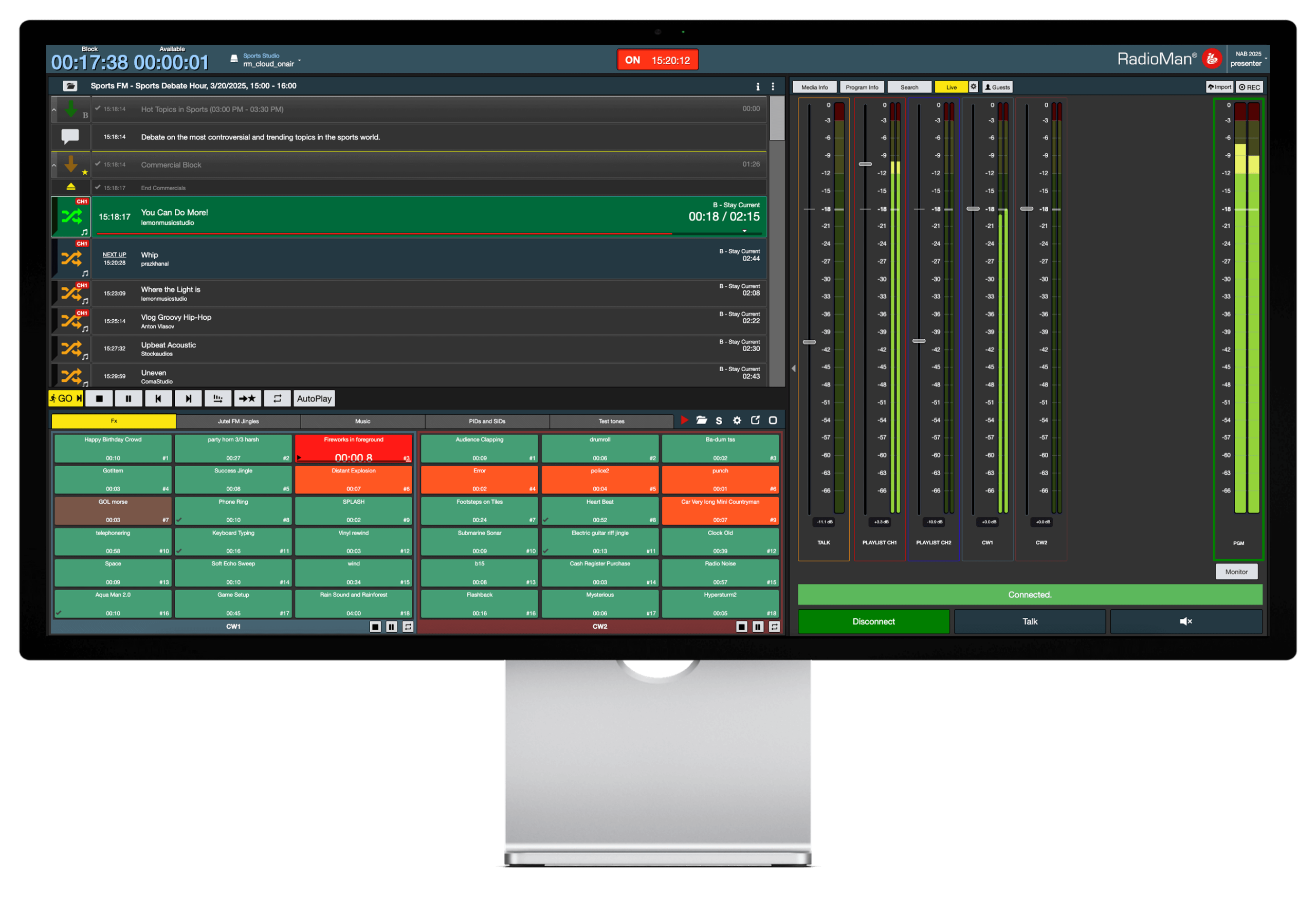Toggle loop on CW1 cartwall

click(408, 627)
